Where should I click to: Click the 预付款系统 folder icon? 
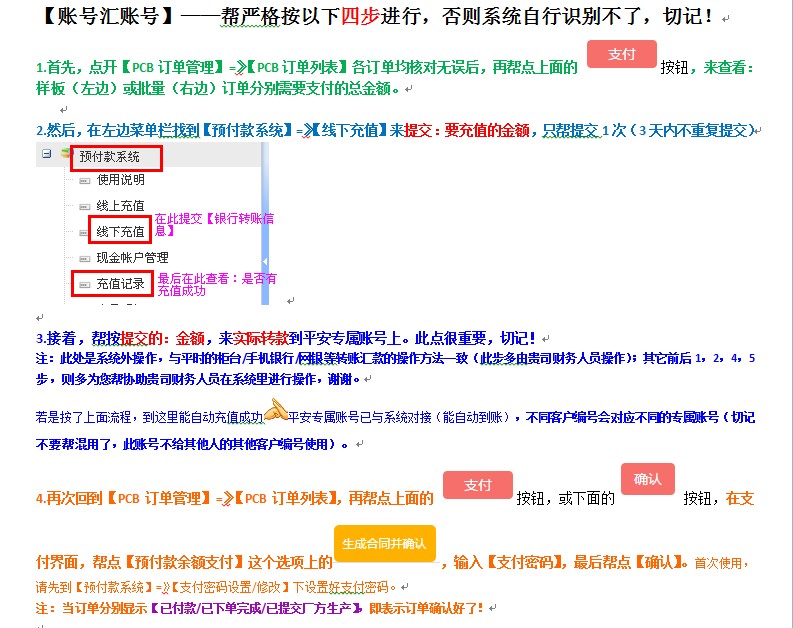click(x=66, y=155)
